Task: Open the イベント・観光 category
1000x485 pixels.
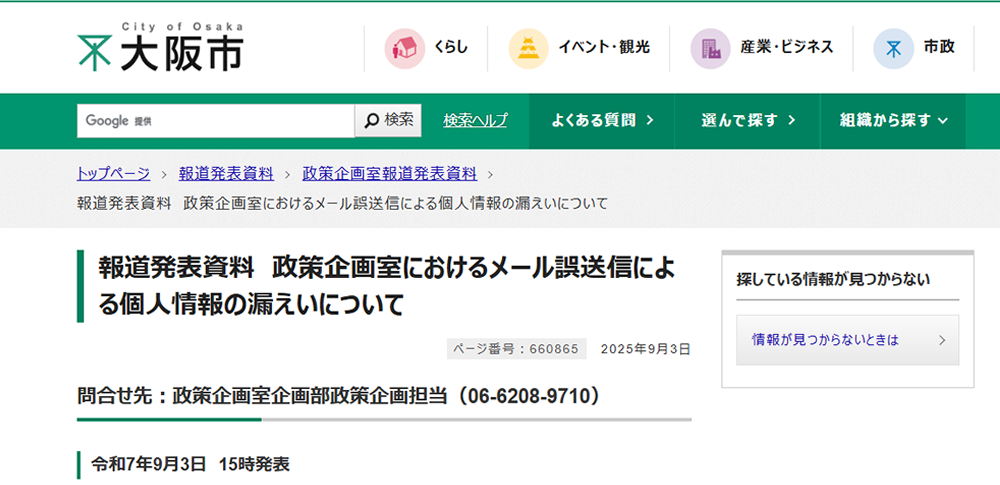Action: (x=579, y=48)
